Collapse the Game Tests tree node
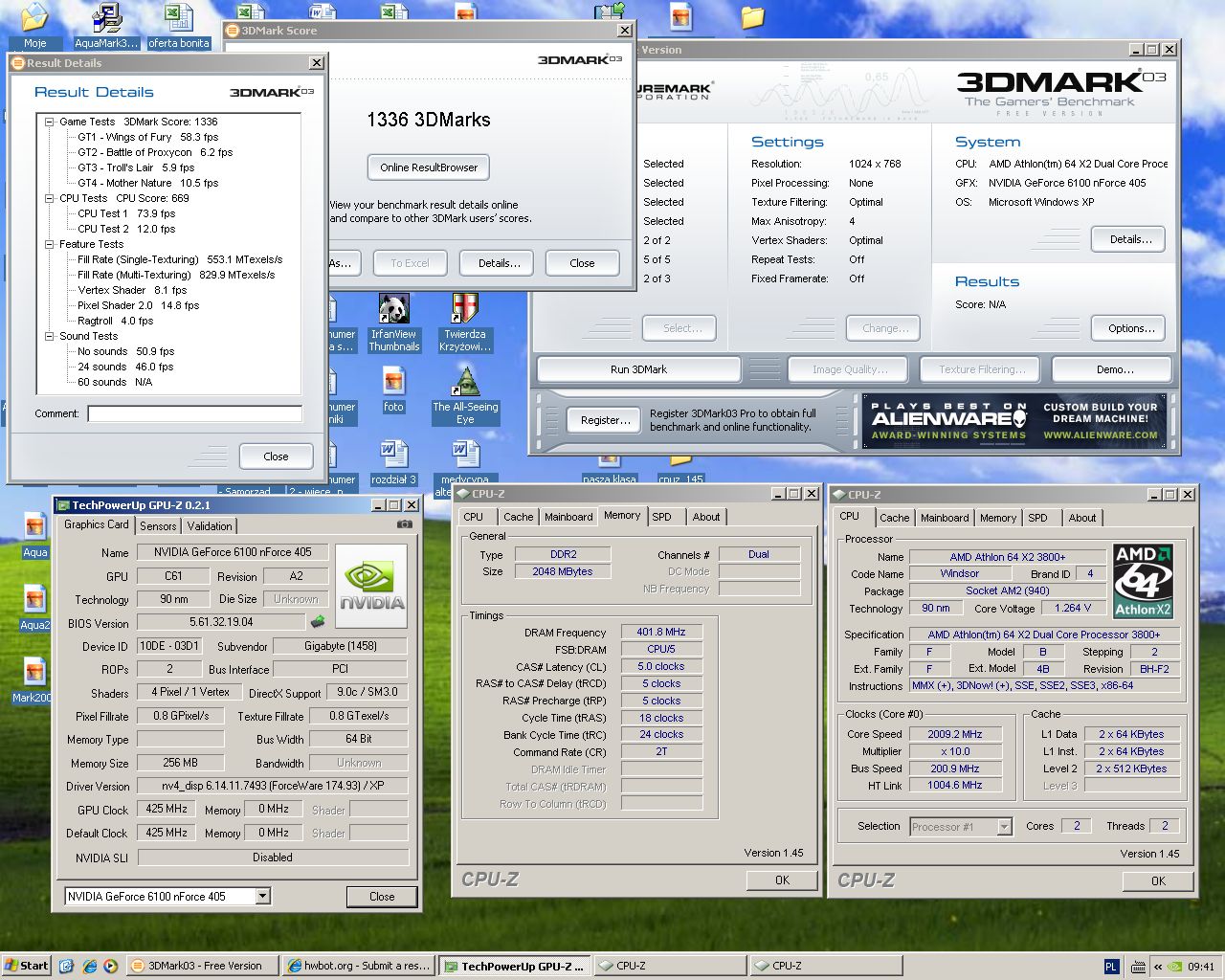The width and height of the screenshot is (1225, 980). tap(50, 122)
